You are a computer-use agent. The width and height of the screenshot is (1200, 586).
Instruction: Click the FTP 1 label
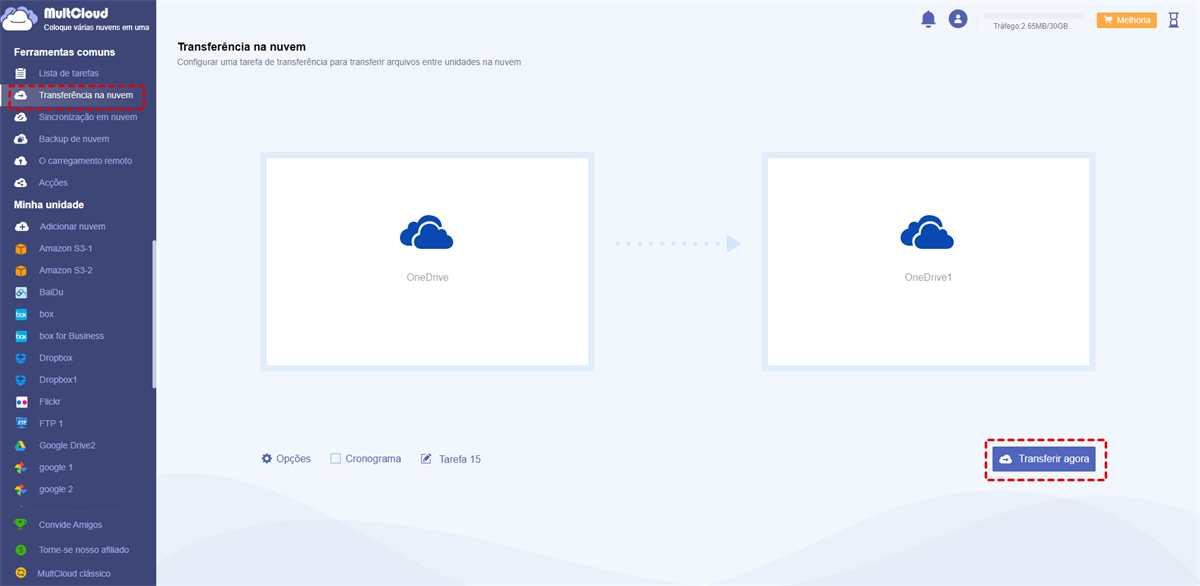[51, 424]
